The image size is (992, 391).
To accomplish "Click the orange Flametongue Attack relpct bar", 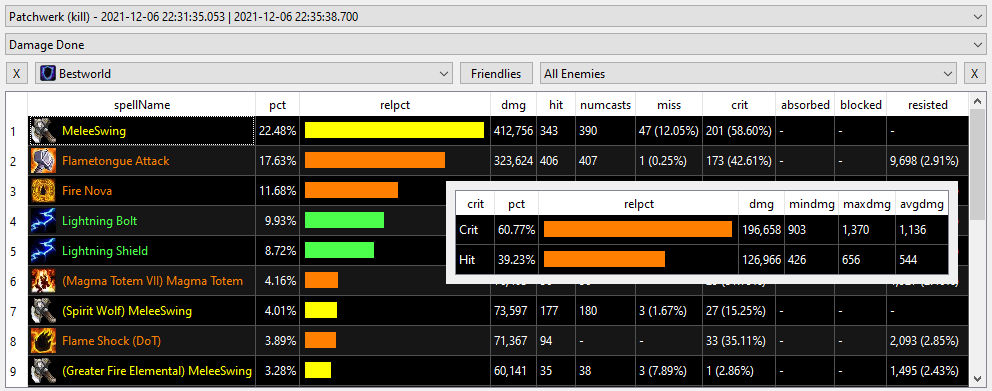I will coord(375,160).
